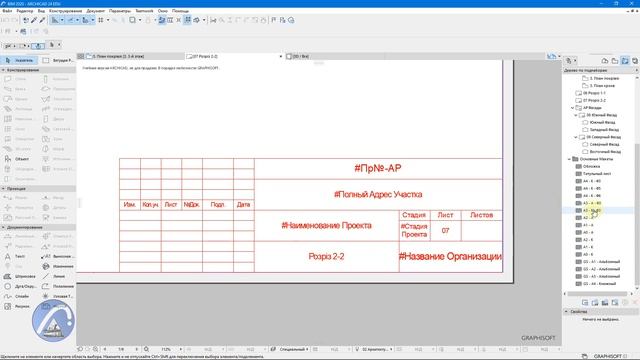Click the inject parameters syringe icon
The height and width of the screenshot is (360, 640).
[42, 20]
